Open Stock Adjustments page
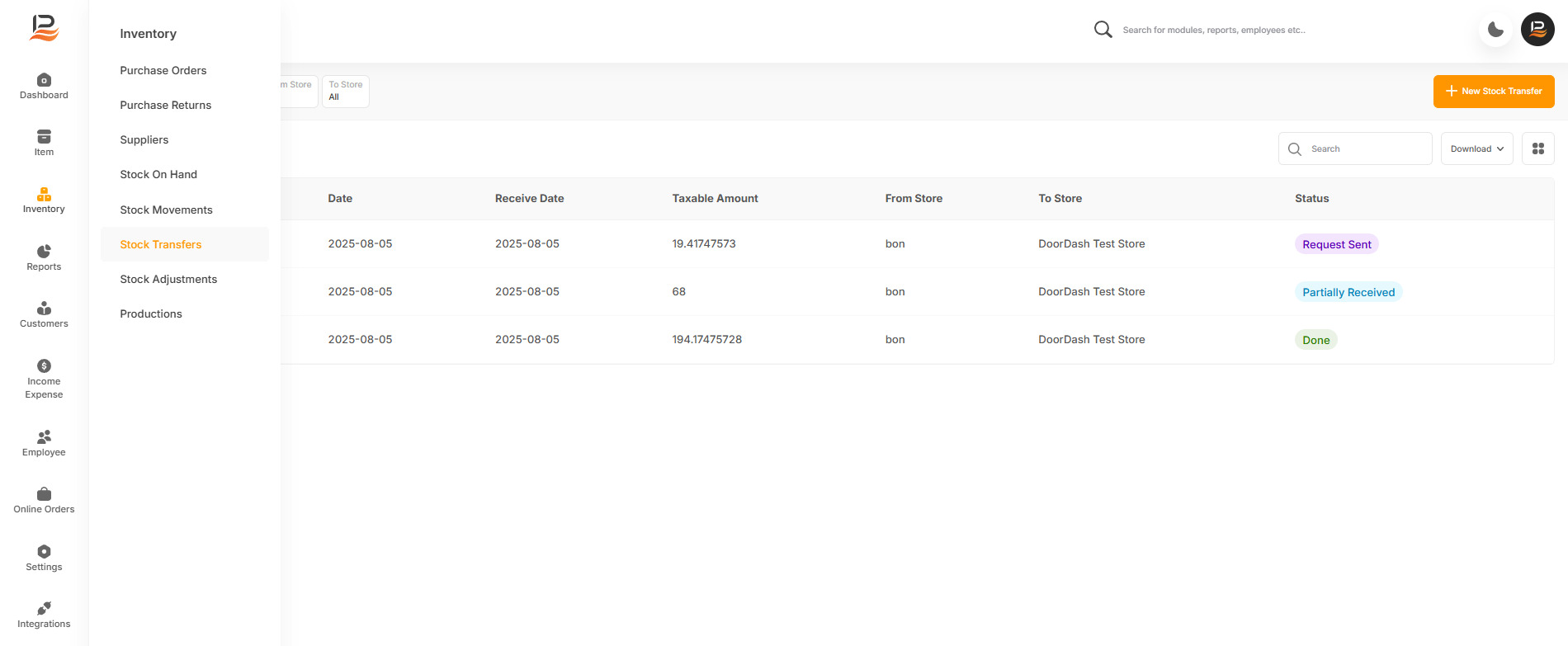1568x646 pixels. point(168,279)
